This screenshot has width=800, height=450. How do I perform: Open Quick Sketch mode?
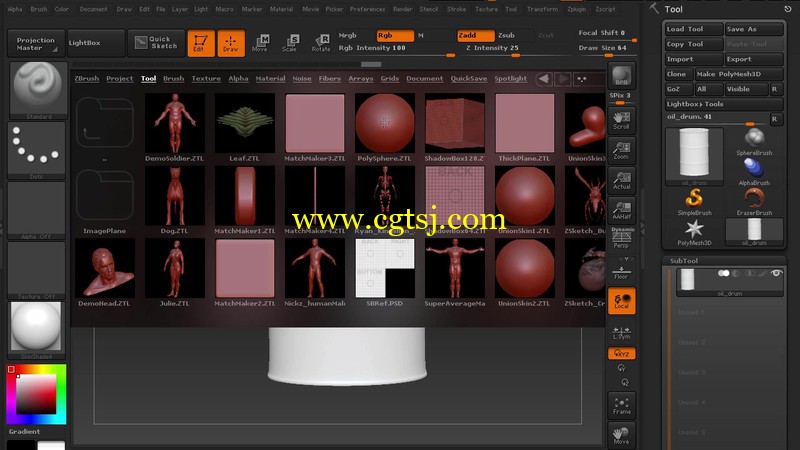156,43
